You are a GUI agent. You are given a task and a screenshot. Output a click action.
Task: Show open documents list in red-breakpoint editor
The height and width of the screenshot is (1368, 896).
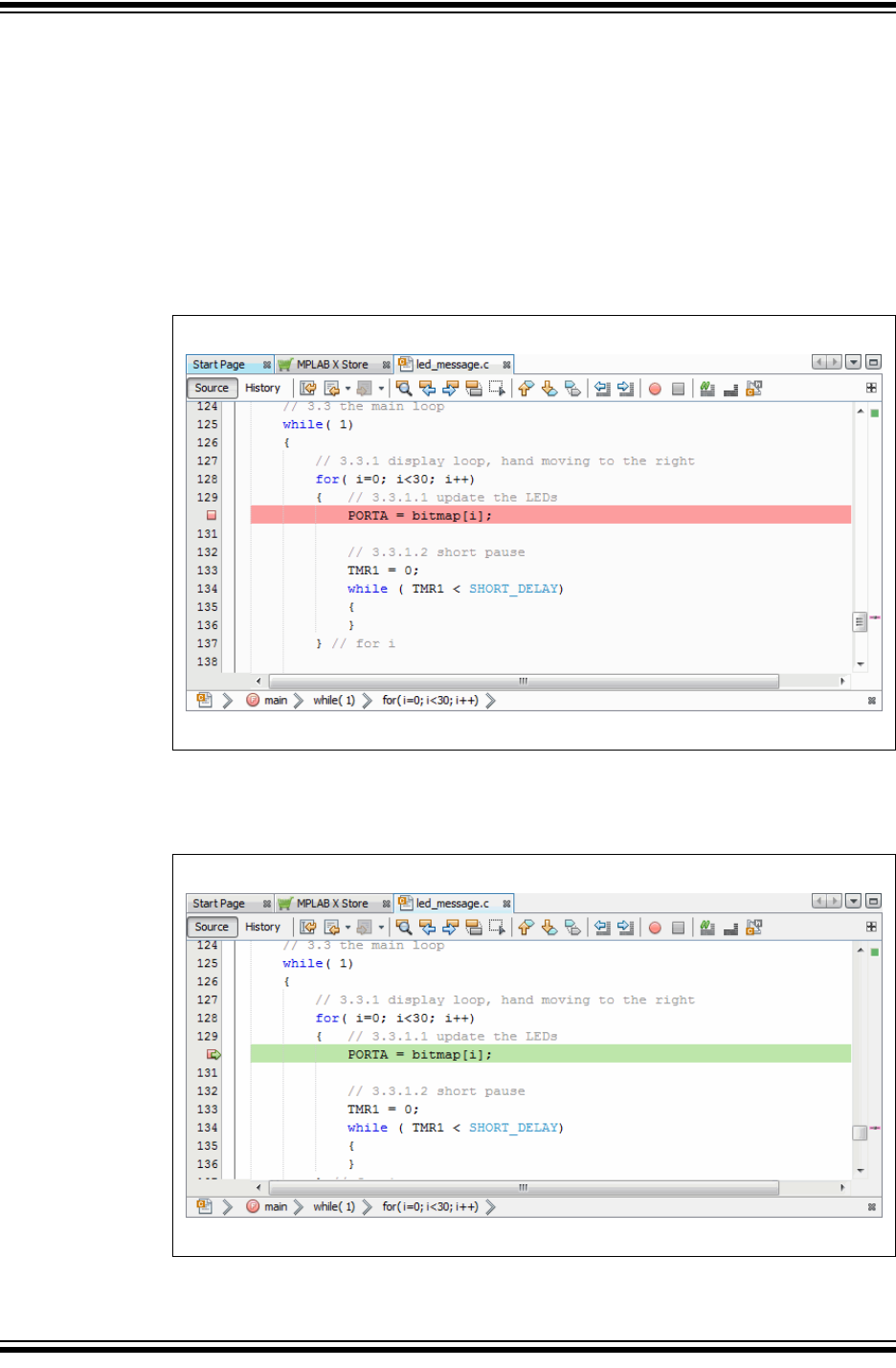(x=853, y=363)
